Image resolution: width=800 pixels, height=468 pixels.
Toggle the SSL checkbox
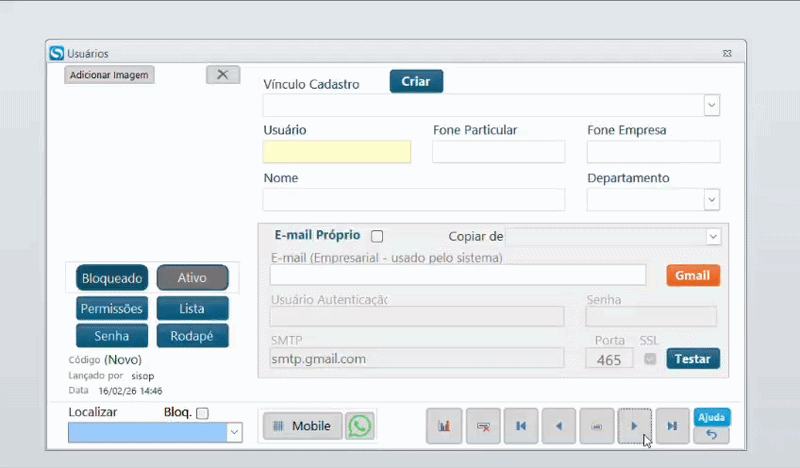[x=650, y=359]
